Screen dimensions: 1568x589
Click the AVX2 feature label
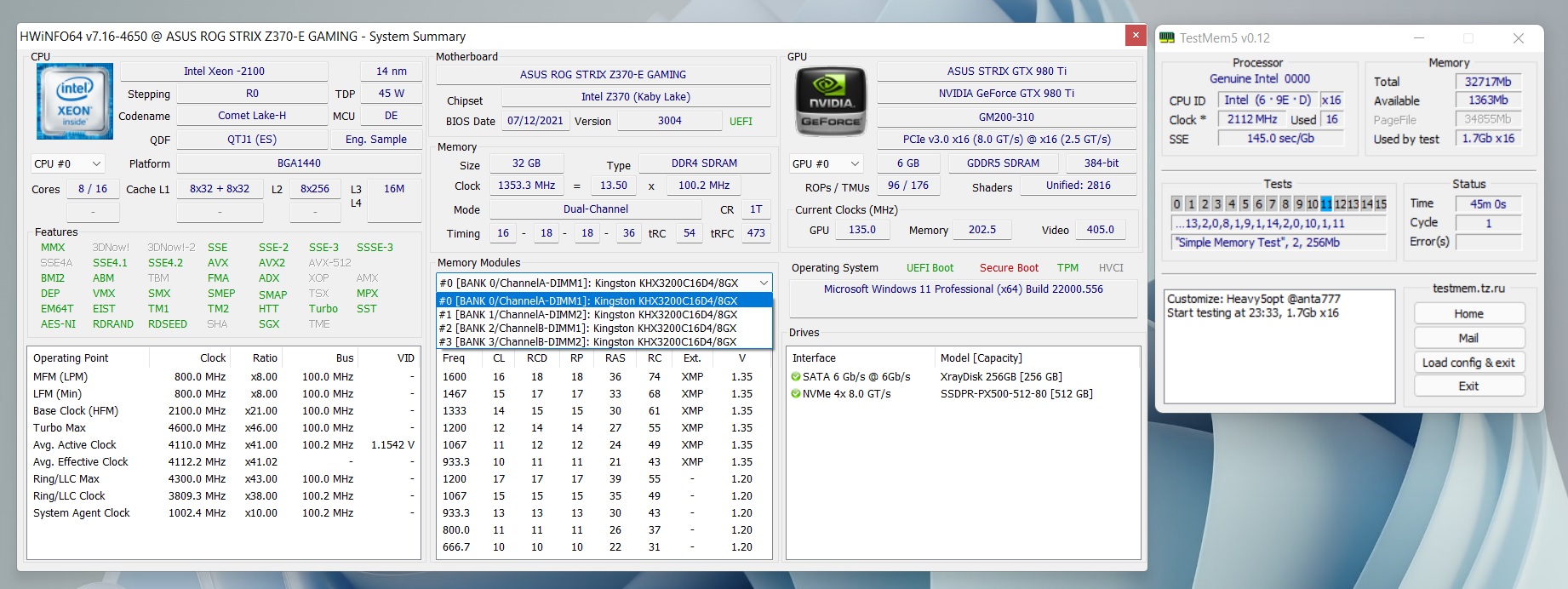coord(272,263)
